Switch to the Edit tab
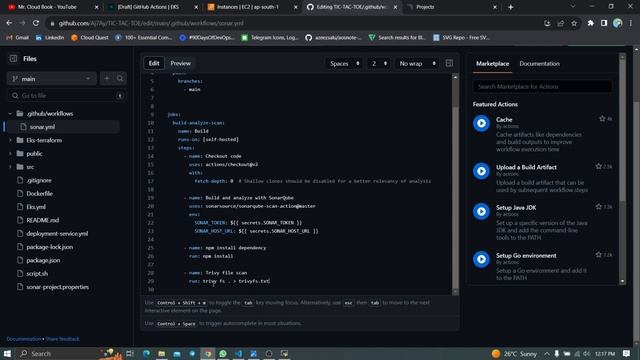640x360 pixels. tap(154, 63)
